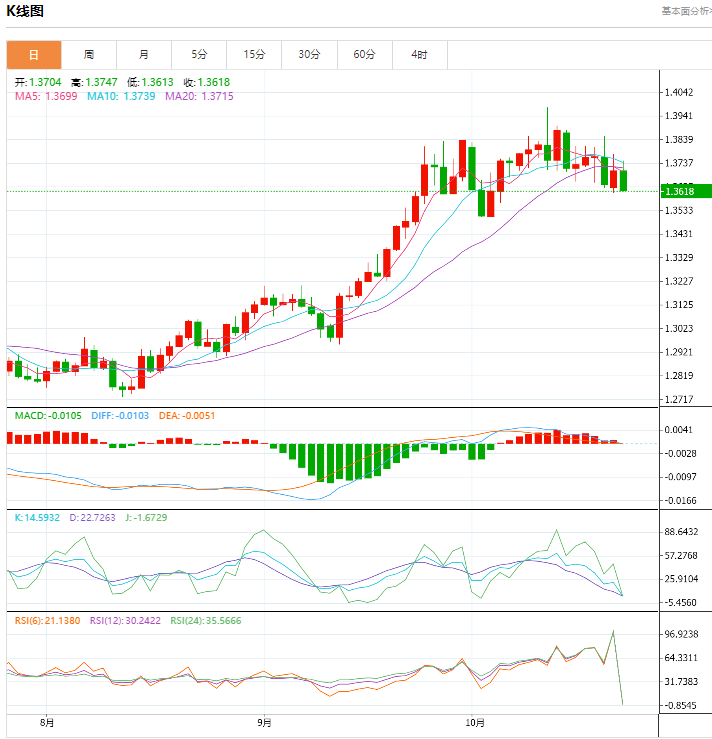Open the 基本面分析 link

[687, 11]
